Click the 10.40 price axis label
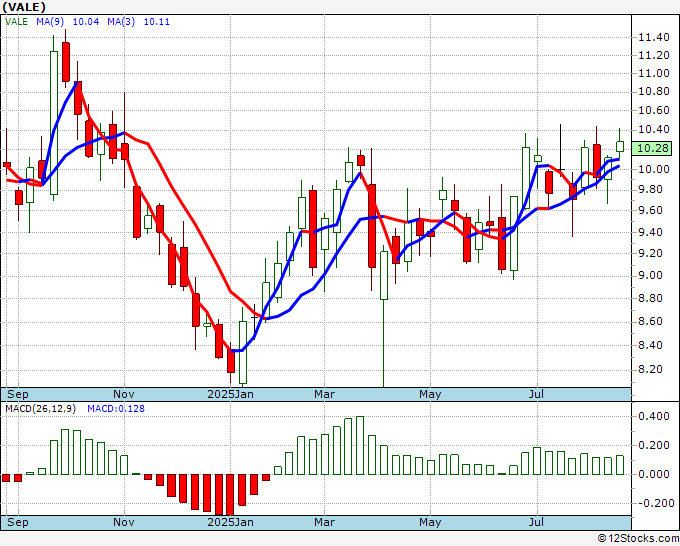The width and height of the screenshot is (680, 546). tap(654, 129)
